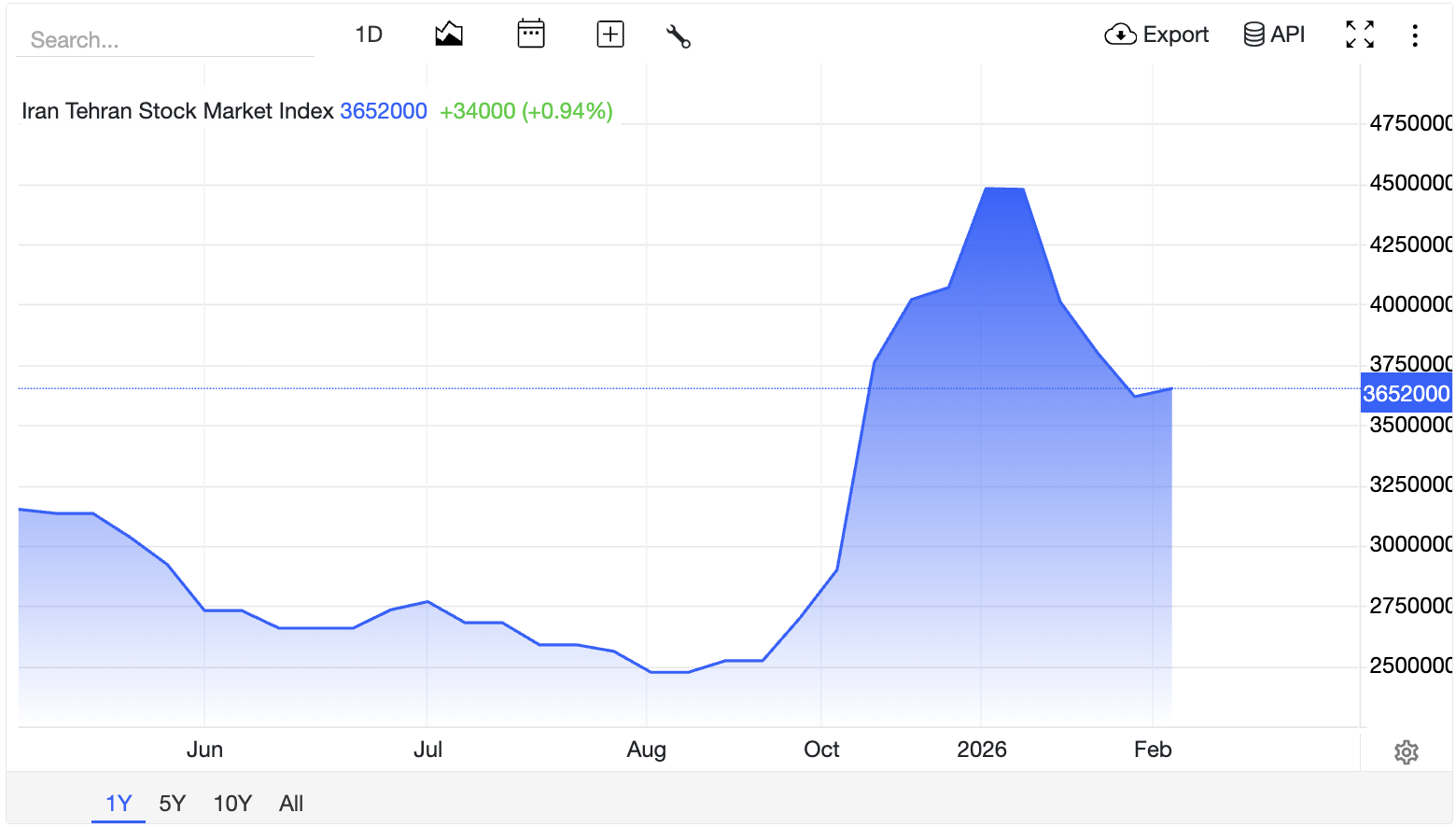The width and height of the screenshot is (1456, 827).
Task: Open the three-dot more options menu
Action: tap(1415, 35)
